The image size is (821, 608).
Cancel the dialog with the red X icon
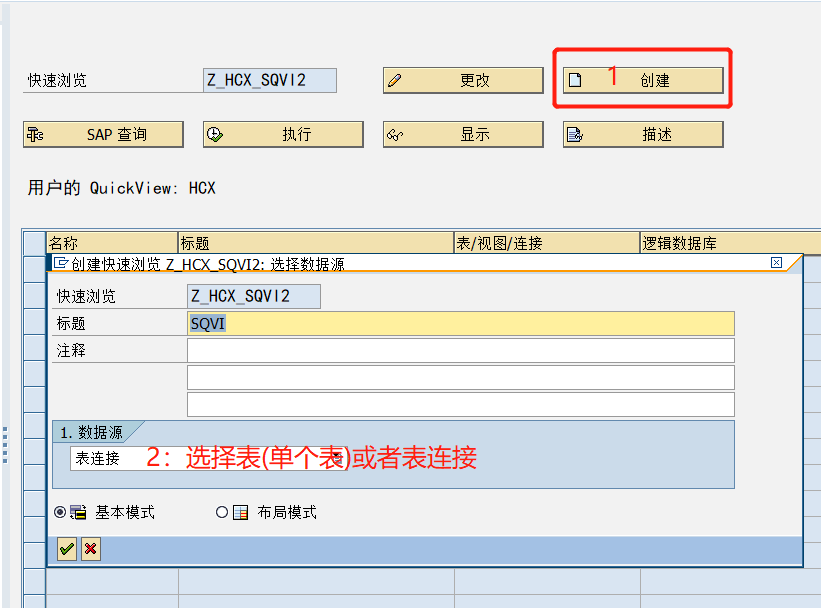point(90,549)
